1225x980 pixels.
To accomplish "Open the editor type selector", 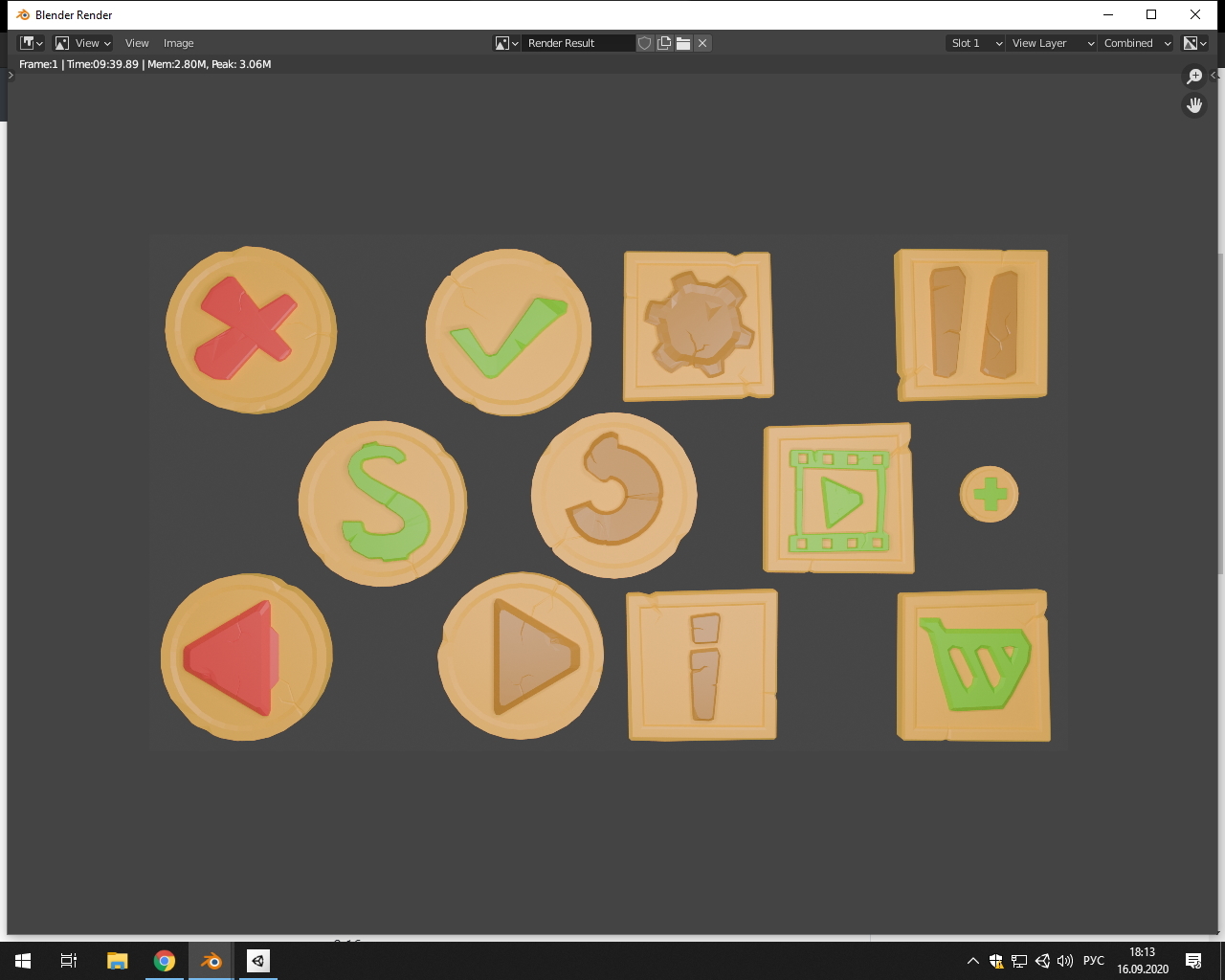I will pos(32,43).
